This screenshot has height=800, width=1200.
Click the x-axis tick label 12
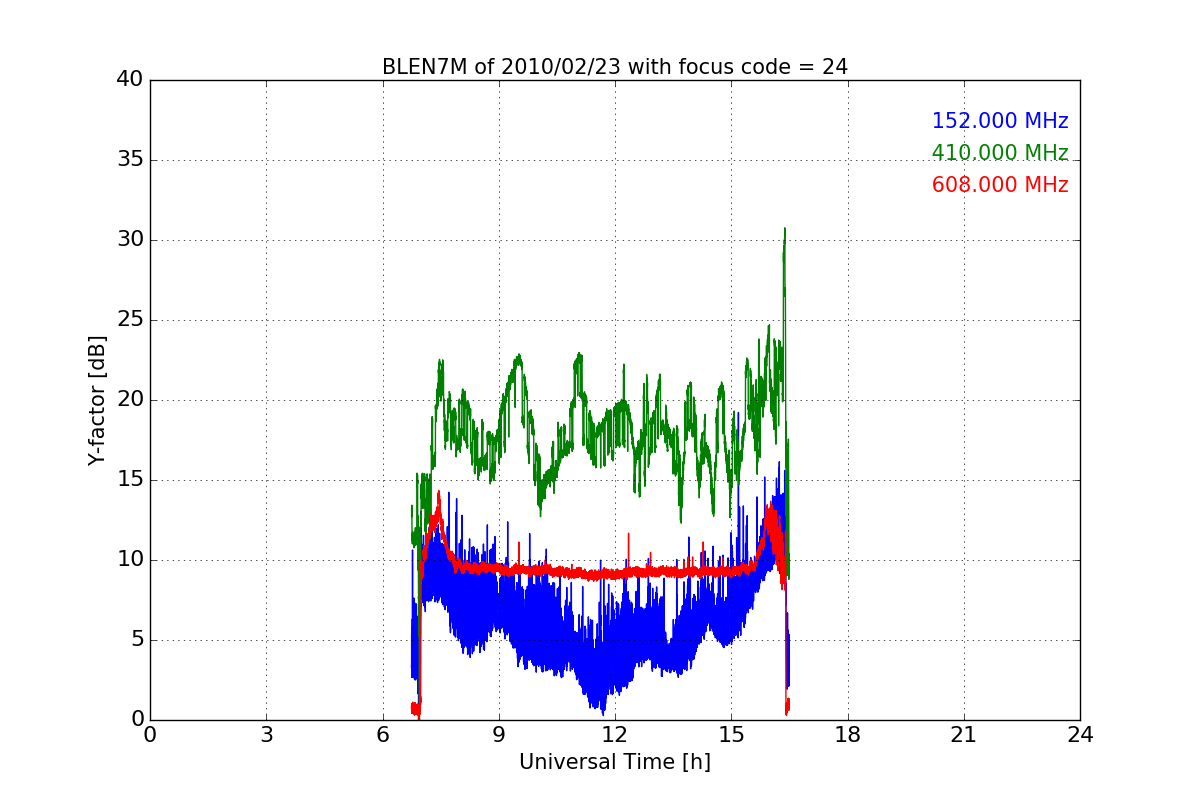pos(615,735)
